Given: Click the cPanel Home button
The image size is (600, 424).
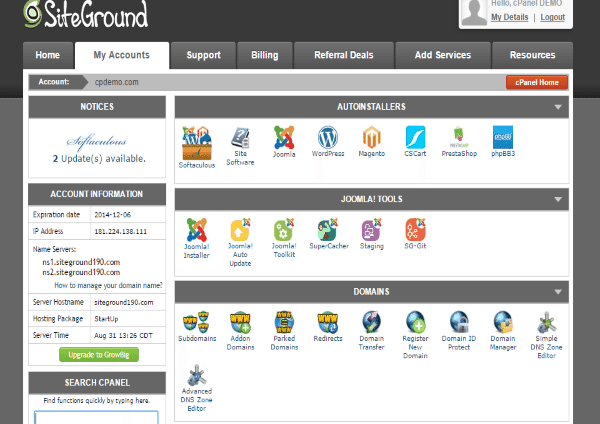Looking at the screenshot, I should click(x=537, y=82).
